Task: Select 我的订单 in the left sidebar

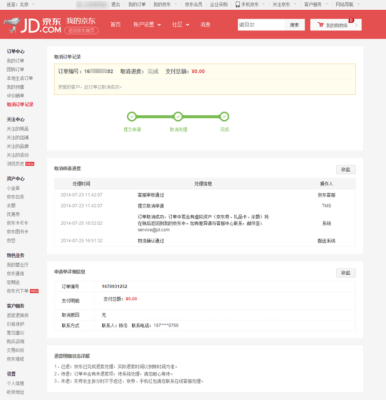Action: 15,61
